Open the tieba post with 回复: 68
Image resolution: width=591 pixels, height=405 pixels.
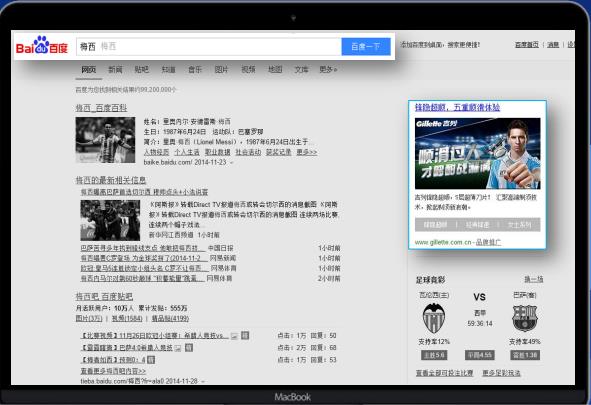pos(126,347)
